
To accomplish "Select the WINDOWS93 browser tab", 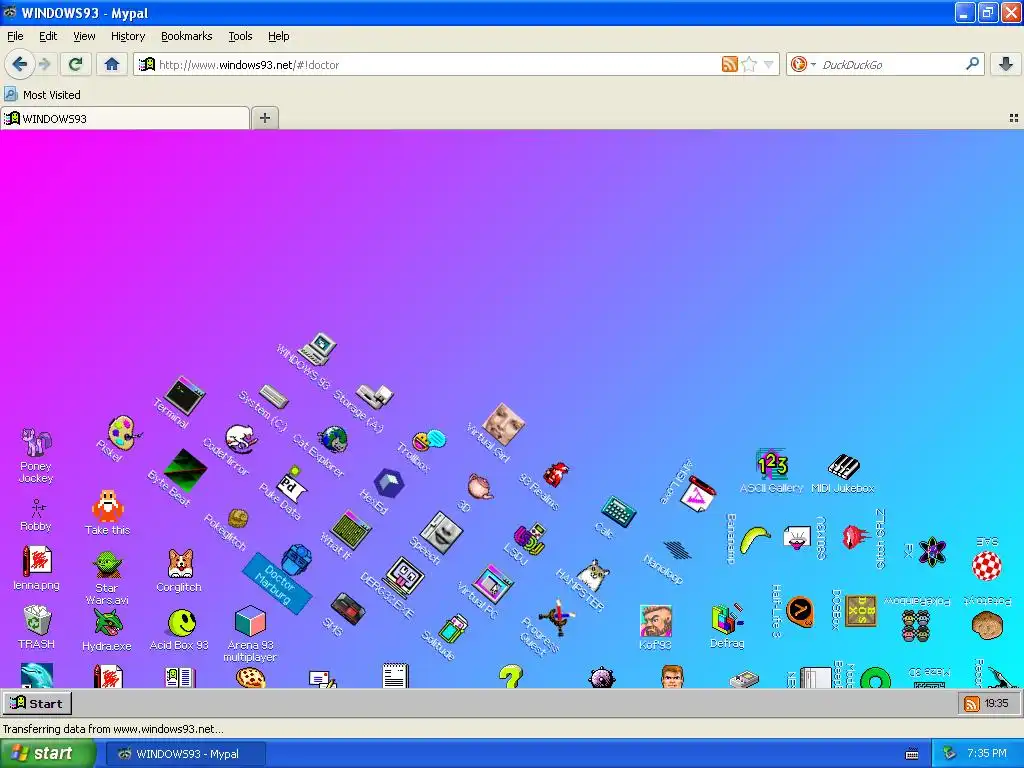I will coord(125,118).
